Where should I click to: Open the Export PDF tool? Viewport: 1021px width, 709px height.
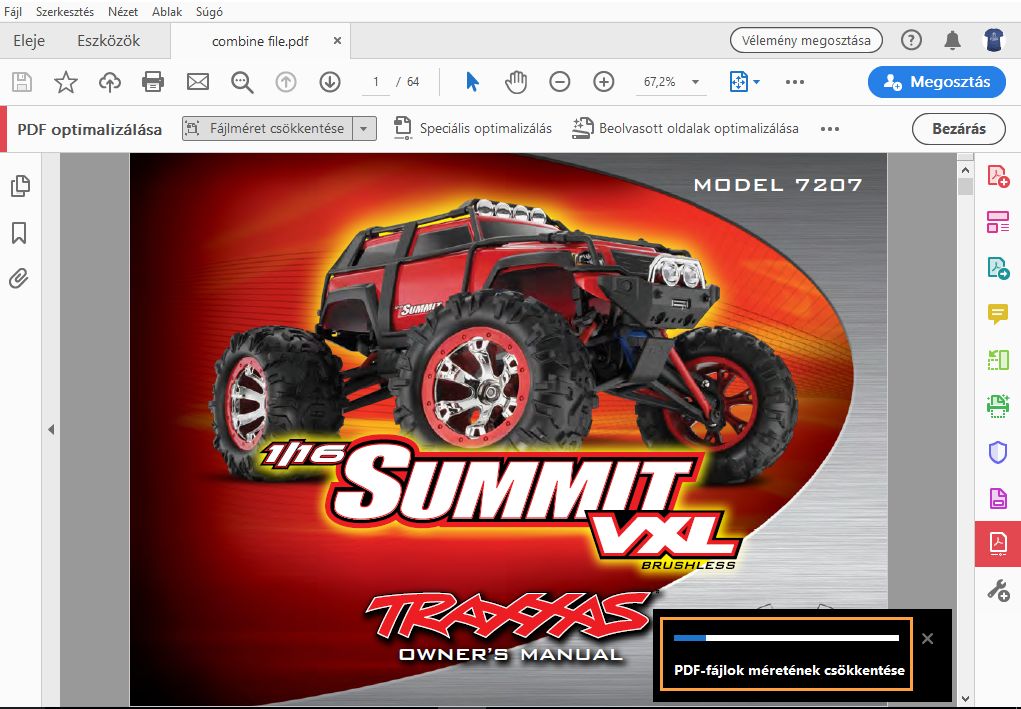(x=998, y=268)
